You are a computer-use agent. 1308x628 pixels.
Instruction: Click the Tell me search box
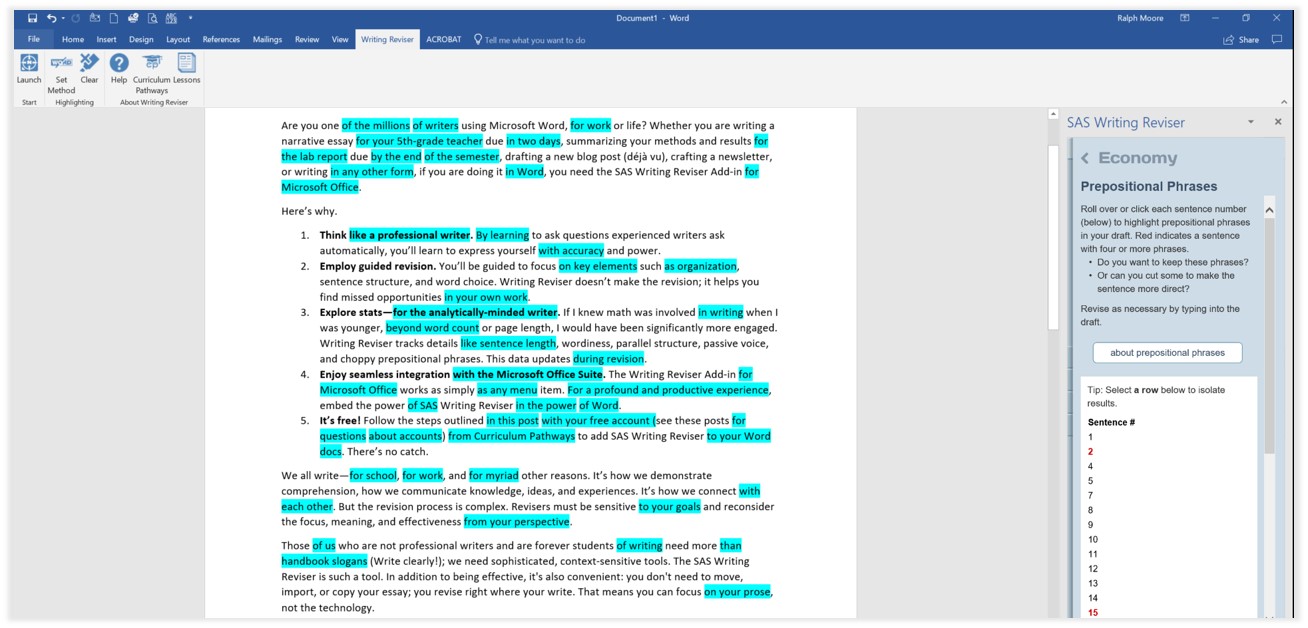tap(534, 40)
